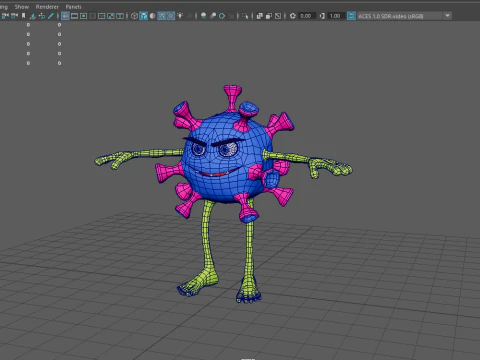480x360 pixels.
Task: Toggle X-Ray active components
Action: pyautogui.click(x=269, y=16)
